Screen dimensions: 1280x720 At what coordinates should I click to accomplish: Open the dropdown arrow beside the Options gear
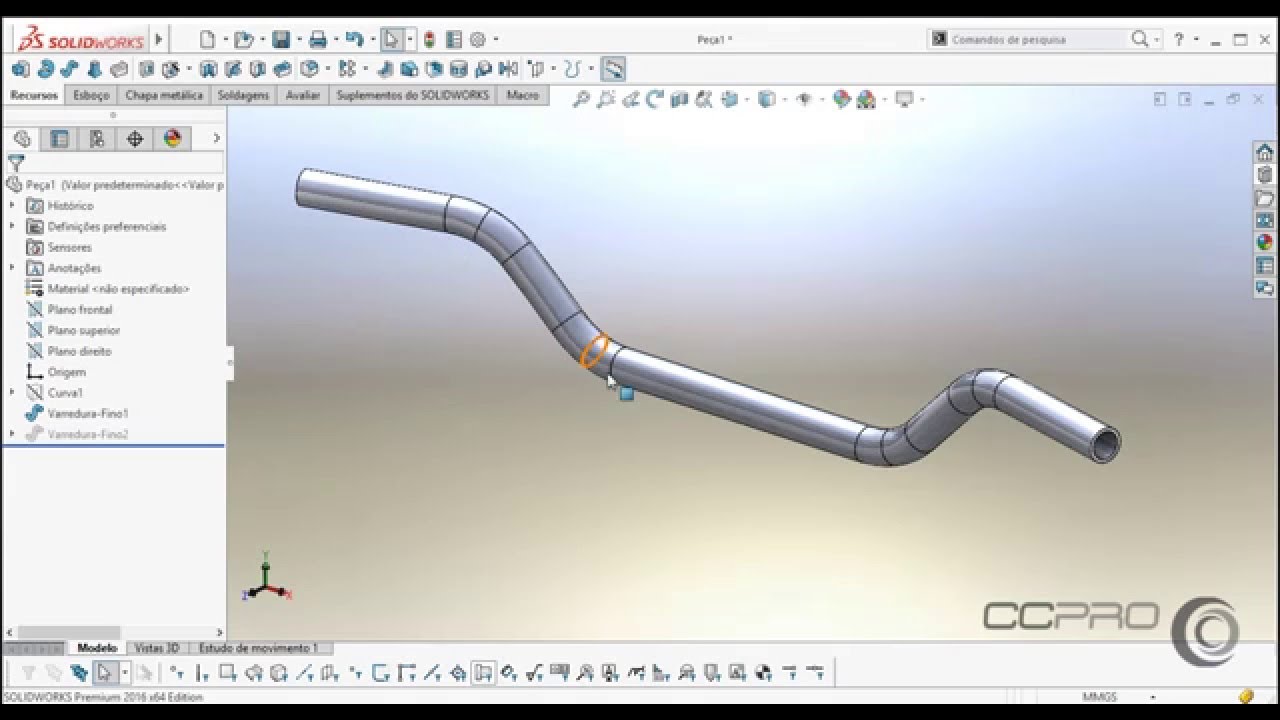[495, 40]
